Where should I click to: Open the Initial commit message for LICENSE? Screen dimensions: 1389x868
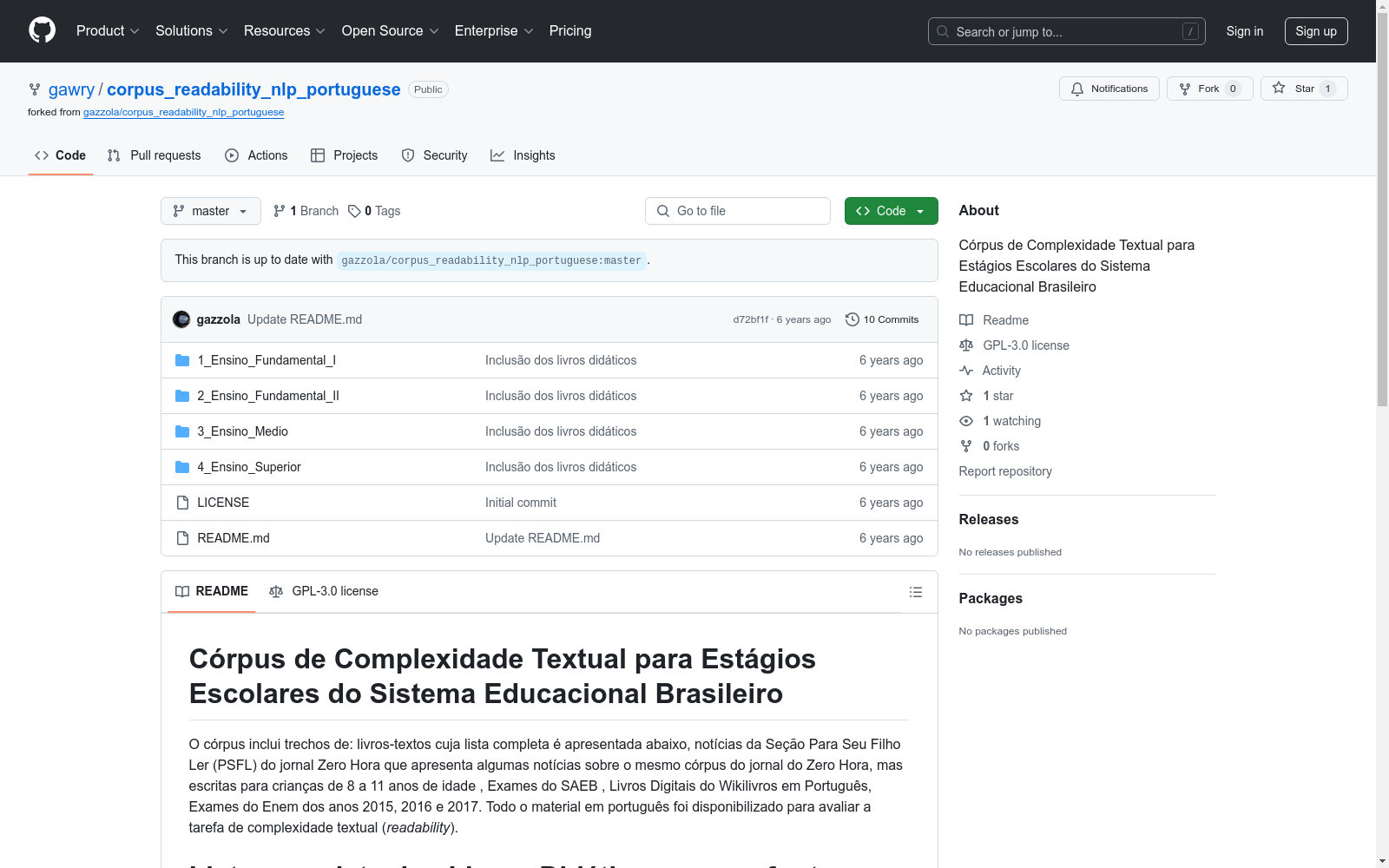tap(521, 503)
